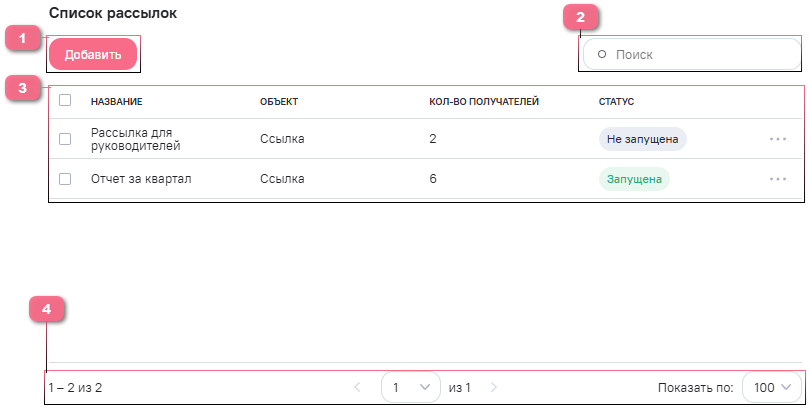The width and height of the screenshot is (809, 408).
Task: Check the Рассылка для руководителей row checkbox
Action: coord(65,139)
